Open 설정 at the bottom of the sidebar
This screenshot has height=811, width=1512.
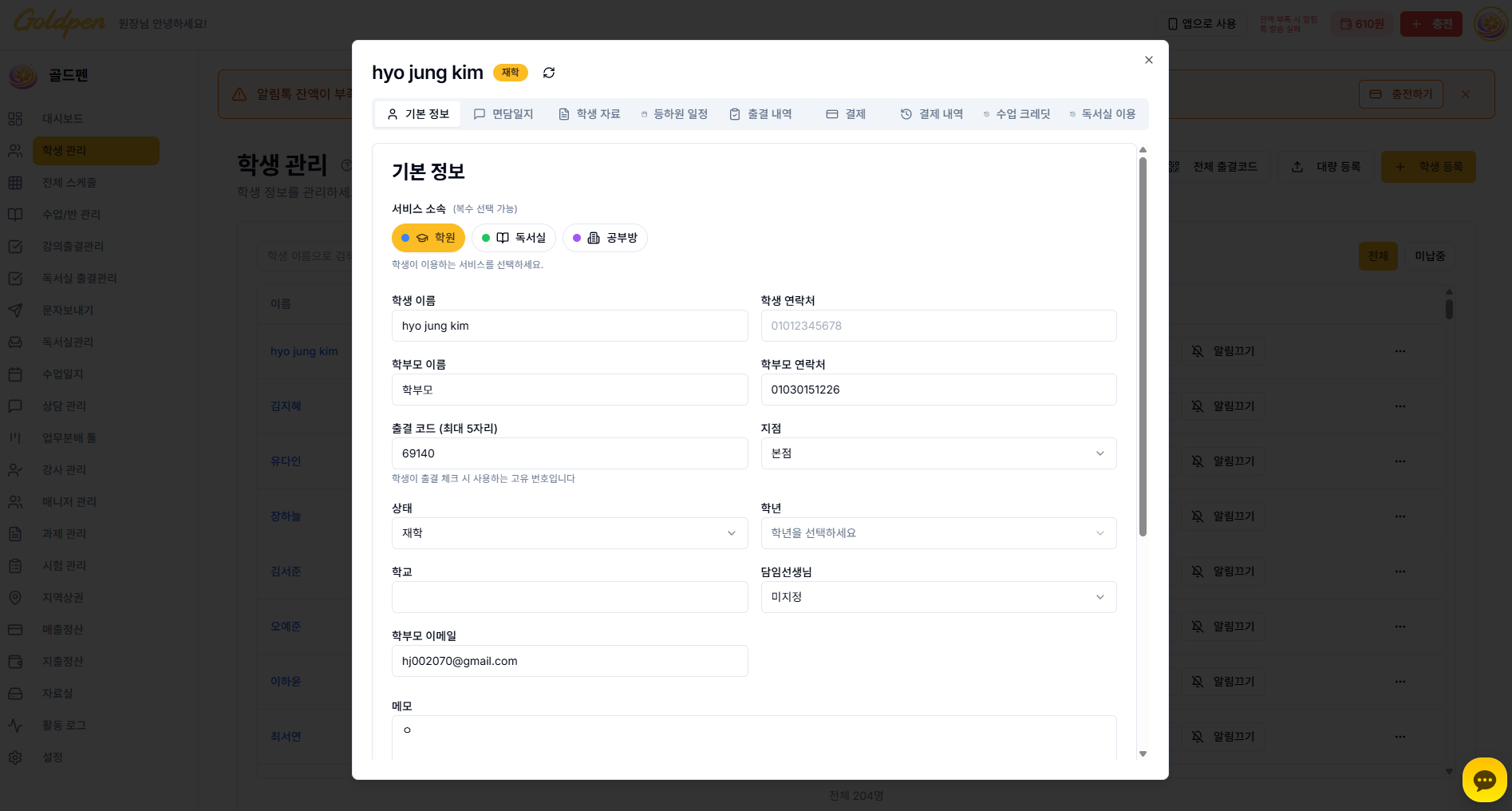(53, 757)
